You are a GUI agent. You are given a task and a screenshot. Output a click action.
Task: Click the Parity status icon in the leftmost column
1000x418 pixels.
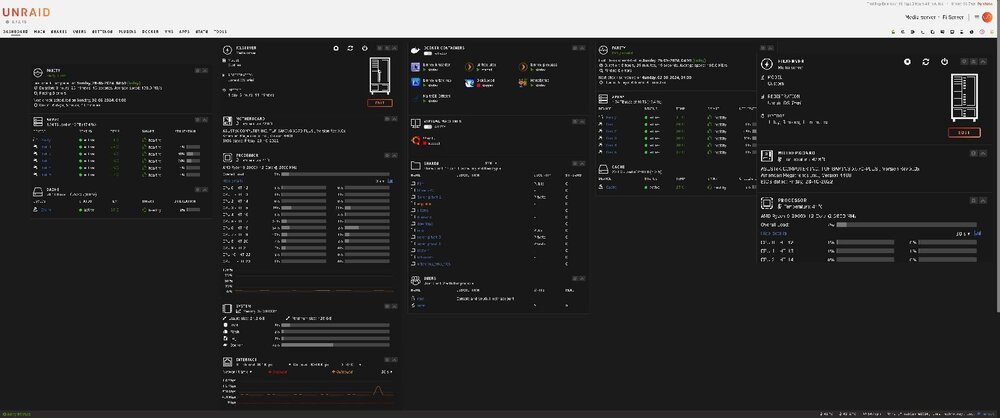click(x=38, y=72)
